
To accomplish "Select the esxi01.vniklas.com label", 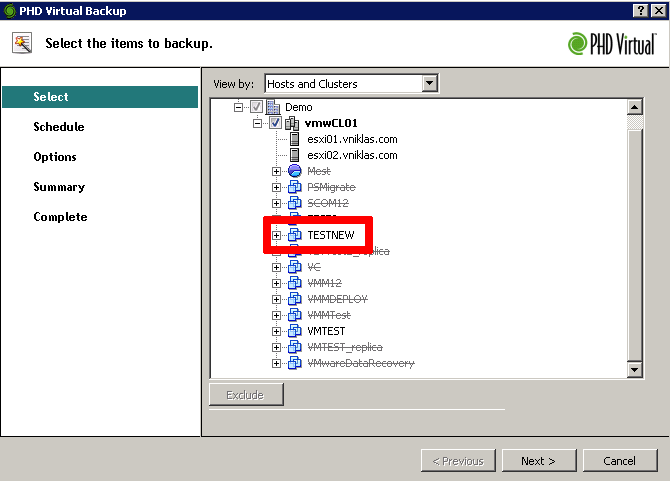I will (352, 139).
